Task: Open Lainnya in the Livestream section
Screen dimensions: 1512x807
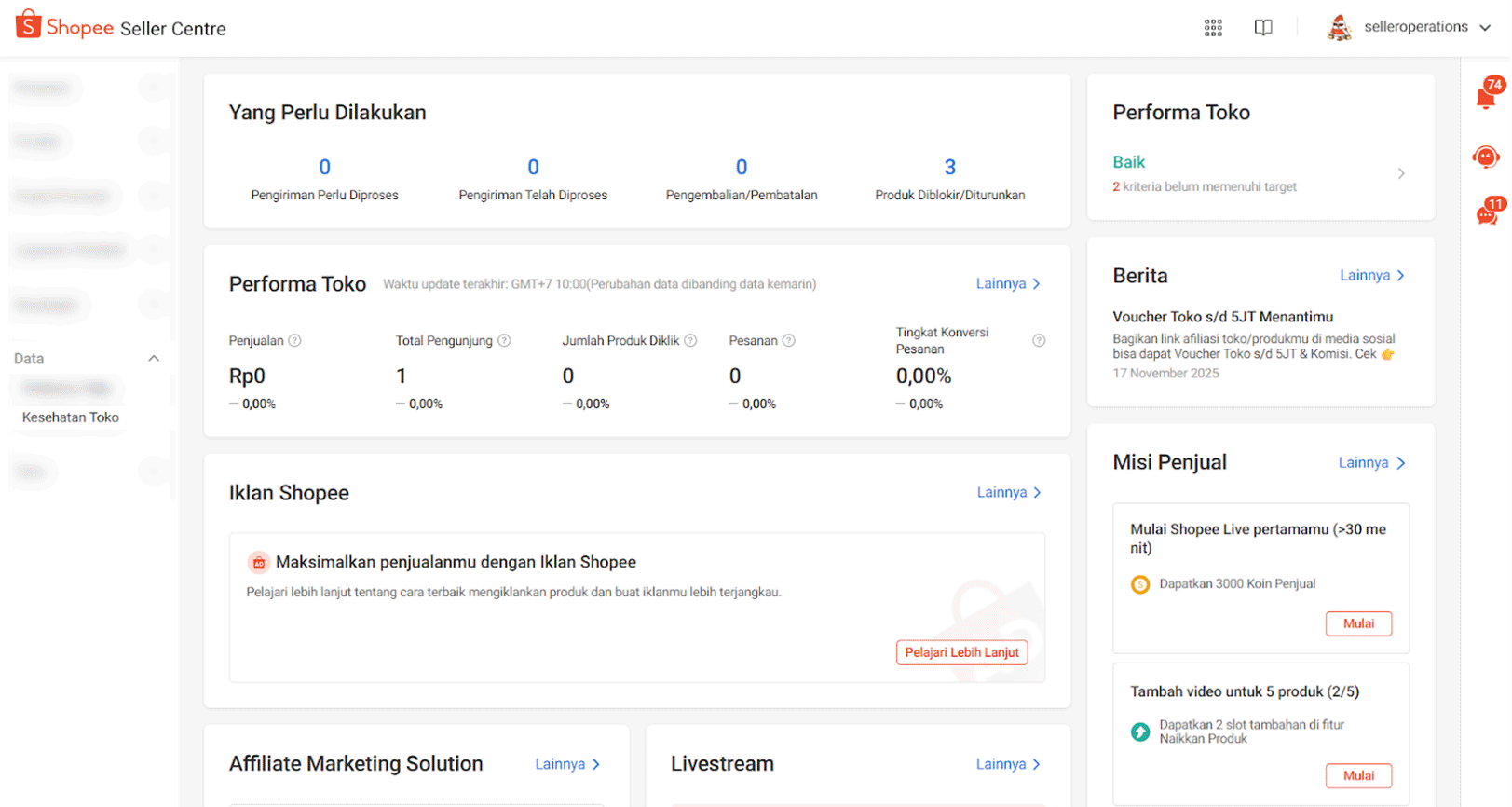Action: 1008,764
